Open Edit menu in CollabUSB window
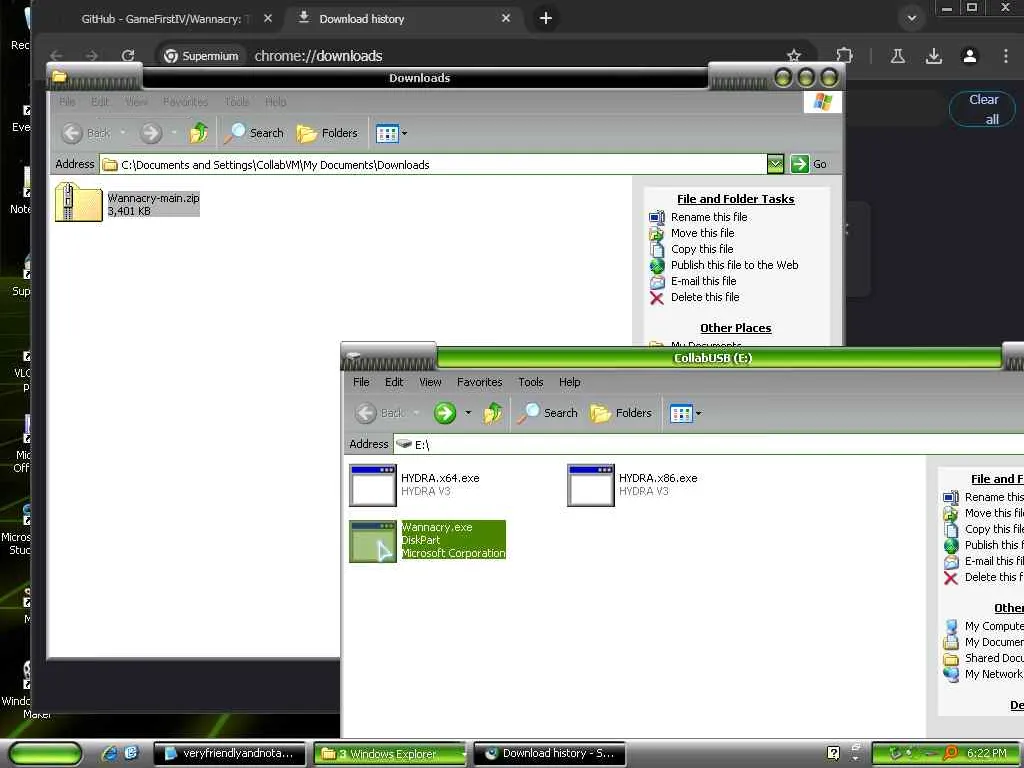This screenshot has height=768, width=1024. point(394,382)
